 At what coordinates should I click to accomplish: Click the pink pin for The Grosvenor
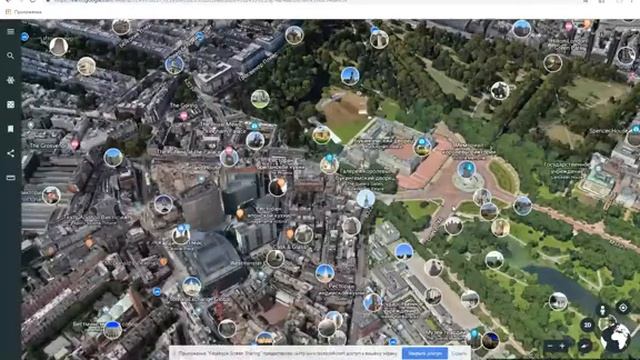tap(74, 144)
